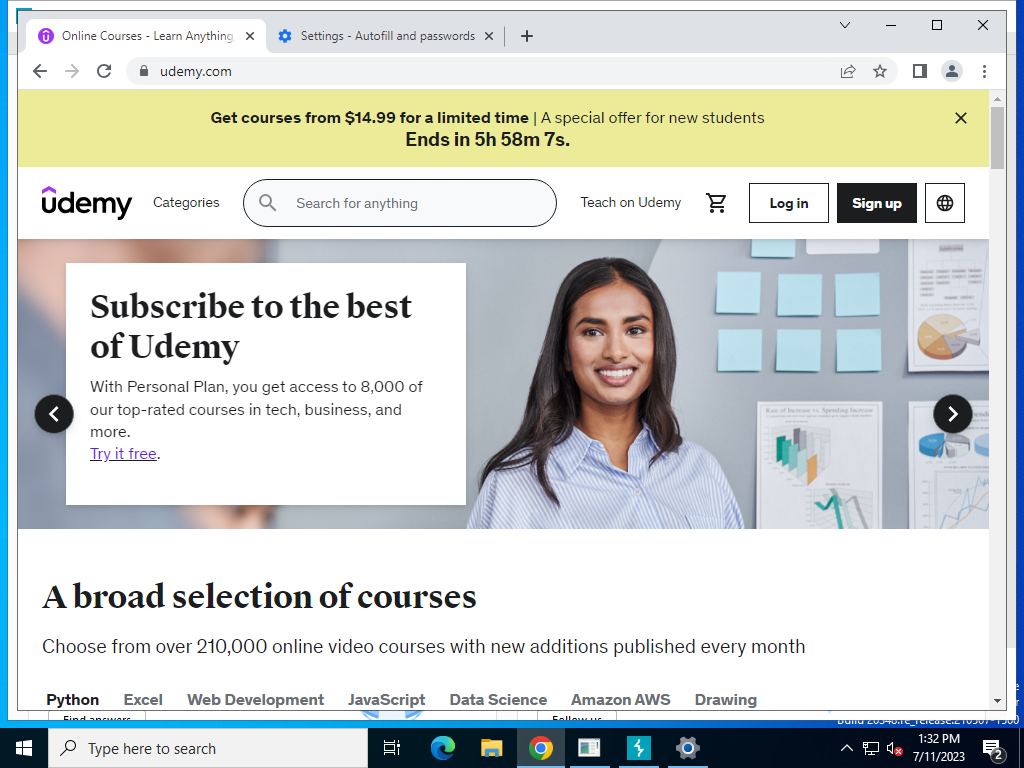This screenshot has height=768, width=1024.
Task: Click the Sign up button
Action: coord(876,203)
